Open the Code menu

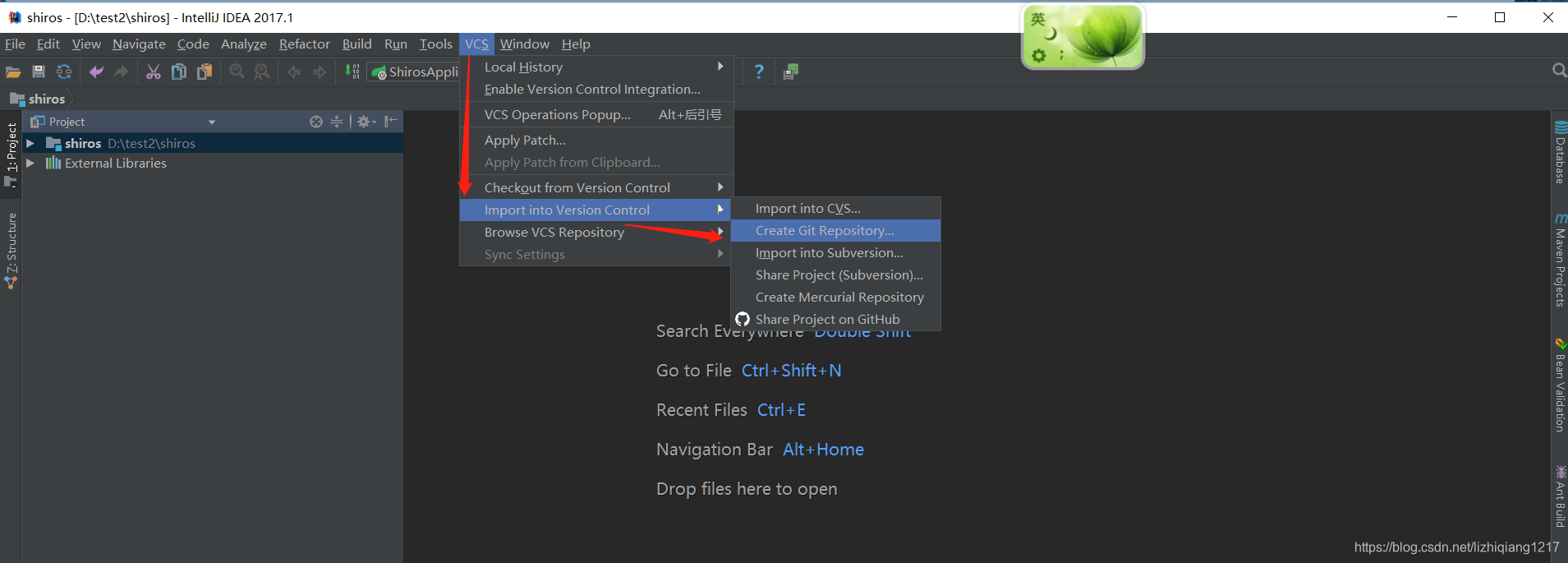click(193, 44)
